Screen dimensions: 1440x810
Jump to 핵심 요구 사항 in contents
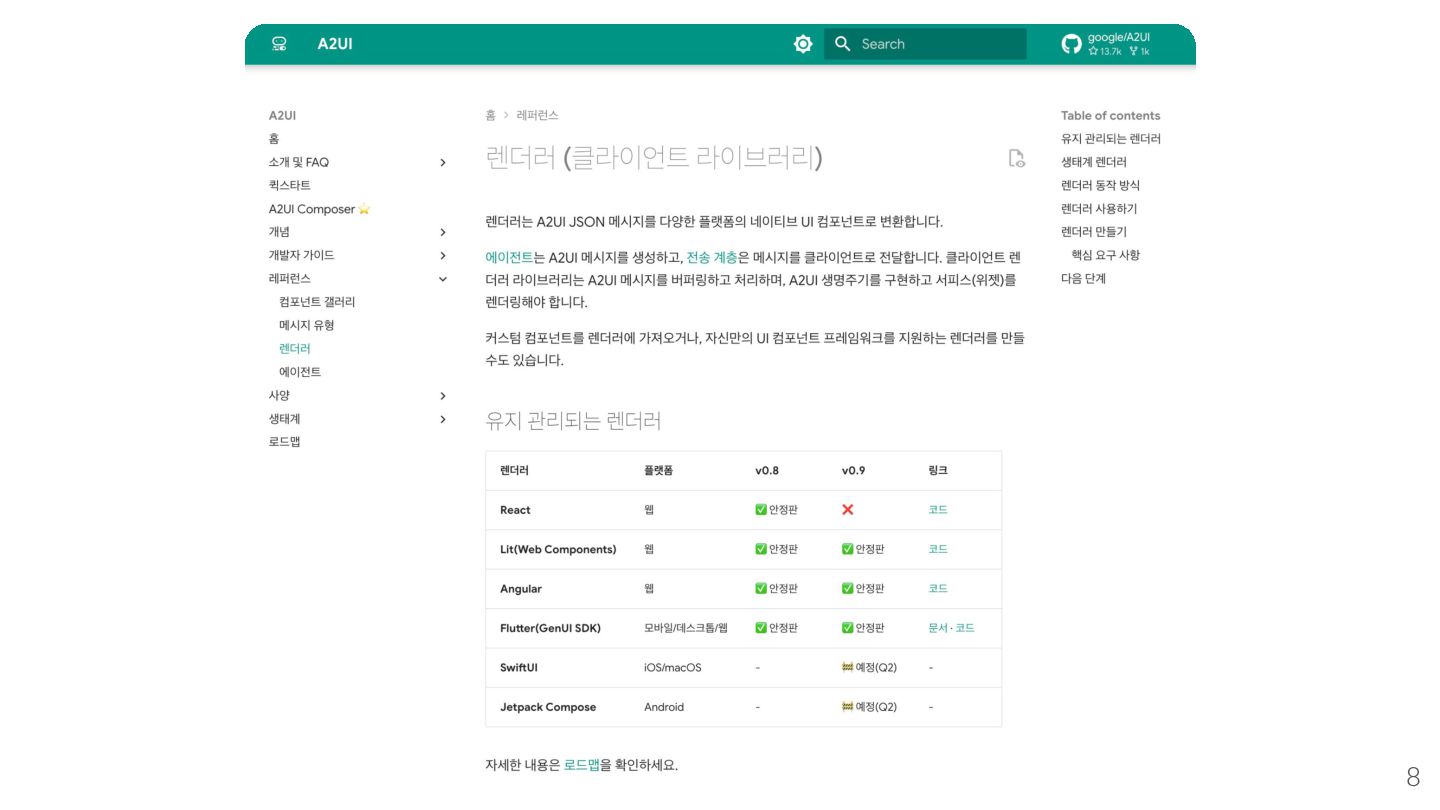pos(1106,255)
